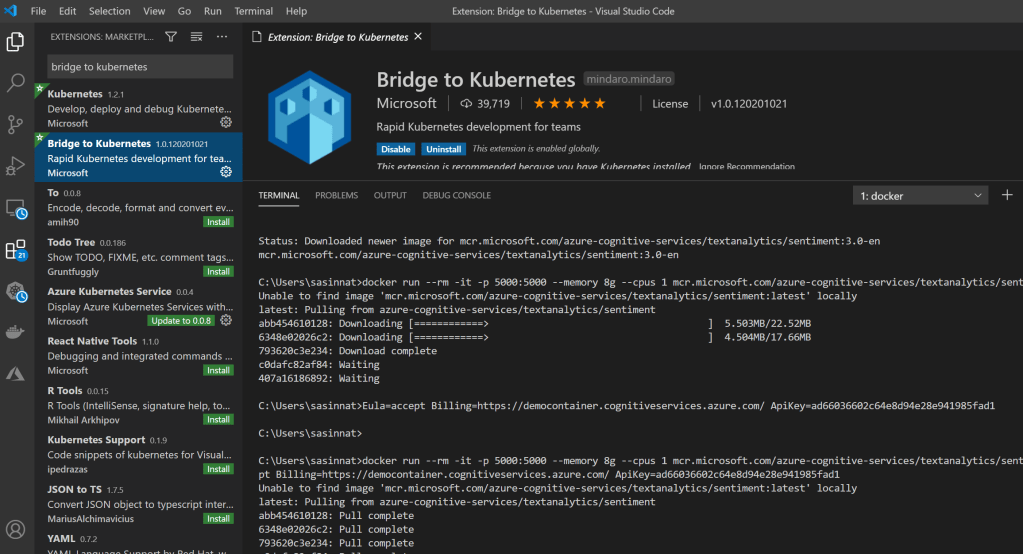Switch to the DEBUG CONSOLE panel tab
The width and height of the screenshot is (1023, 554).
click(x=457, y=195)
